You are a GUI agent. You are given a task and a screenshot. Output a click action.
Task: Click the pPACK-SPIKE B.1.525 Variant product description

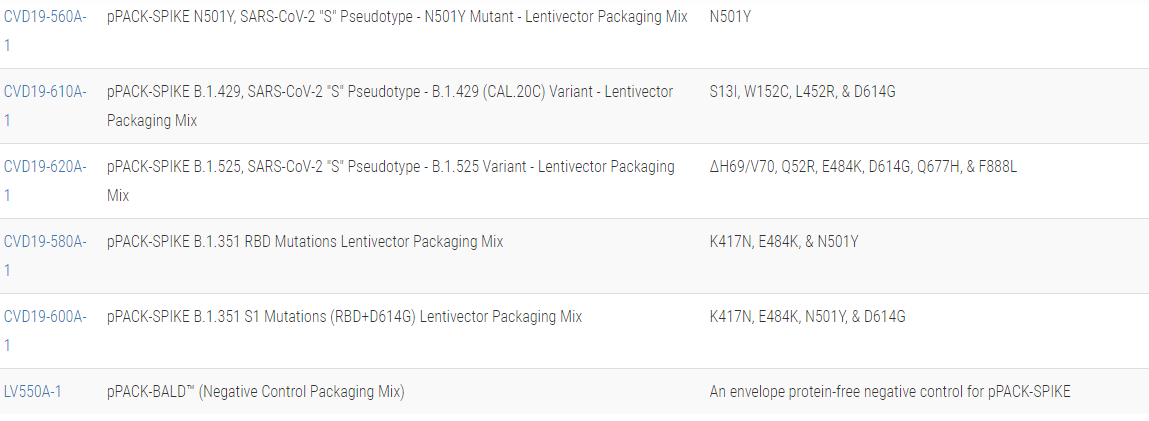[x=390, y=167]
